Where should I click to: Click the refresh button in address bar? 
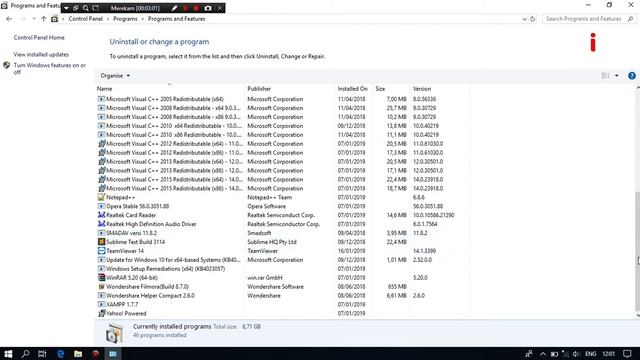coord(533,19)
